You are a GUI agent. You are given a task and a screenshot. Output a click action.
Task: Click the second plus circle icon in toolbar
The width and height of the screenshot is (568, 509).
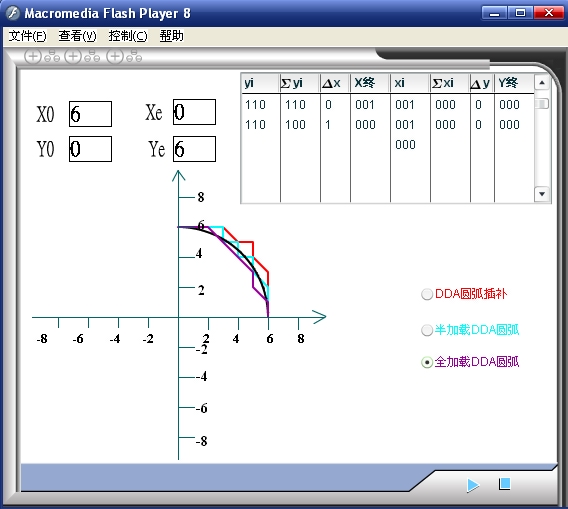(x=73, y=57)
